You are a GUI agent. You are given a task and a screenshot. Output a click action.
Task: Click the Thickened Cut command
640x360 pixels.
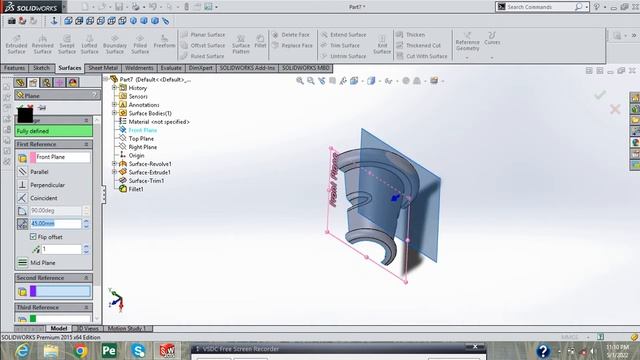tap(419, 45)
